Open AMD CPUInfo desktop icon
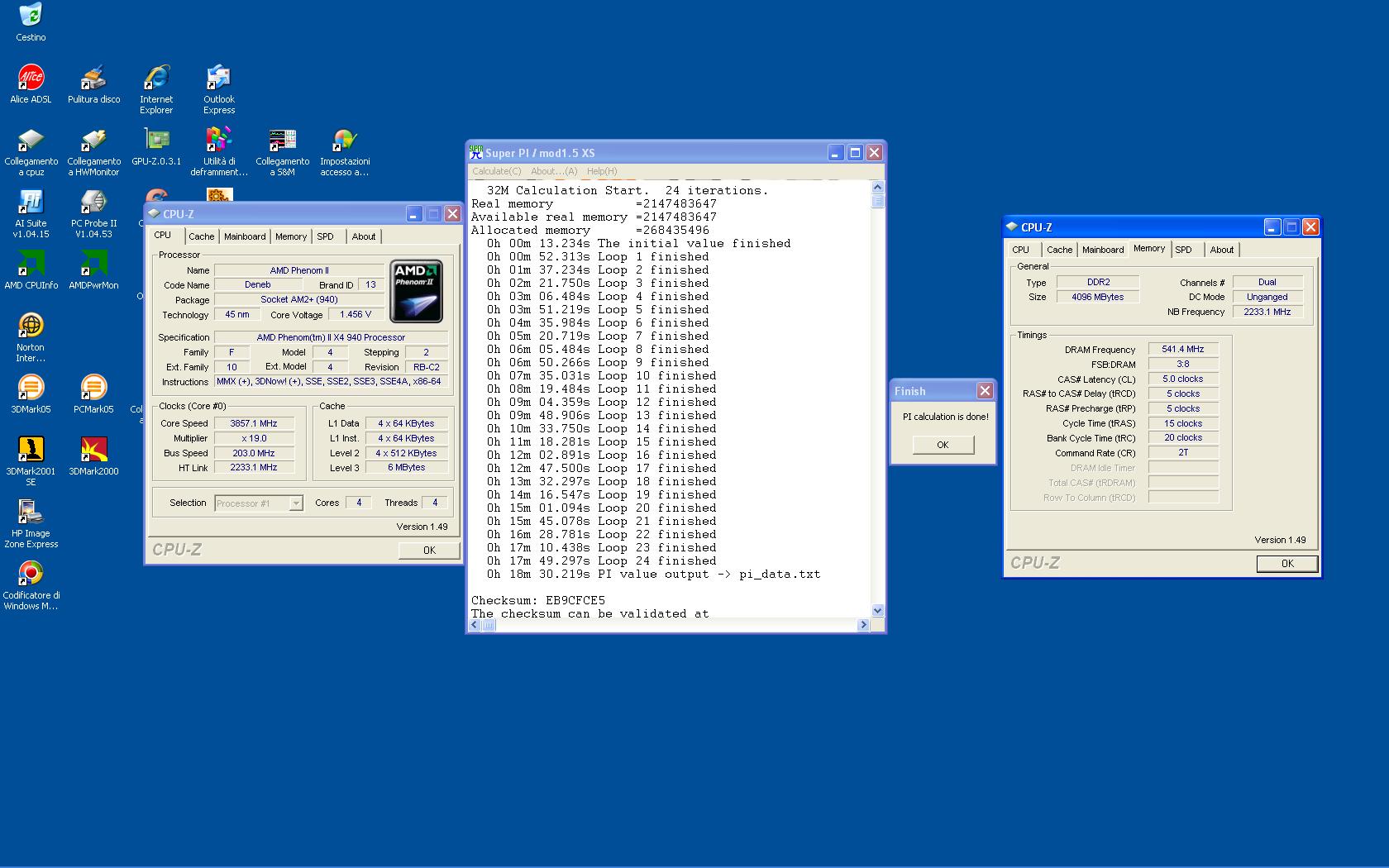 31,270
